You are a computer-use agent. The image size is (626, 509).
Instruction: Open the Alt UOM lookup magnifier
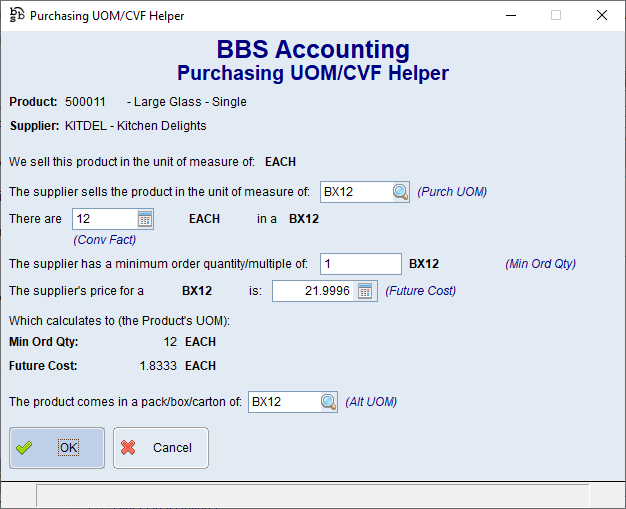tap(328, 402)
